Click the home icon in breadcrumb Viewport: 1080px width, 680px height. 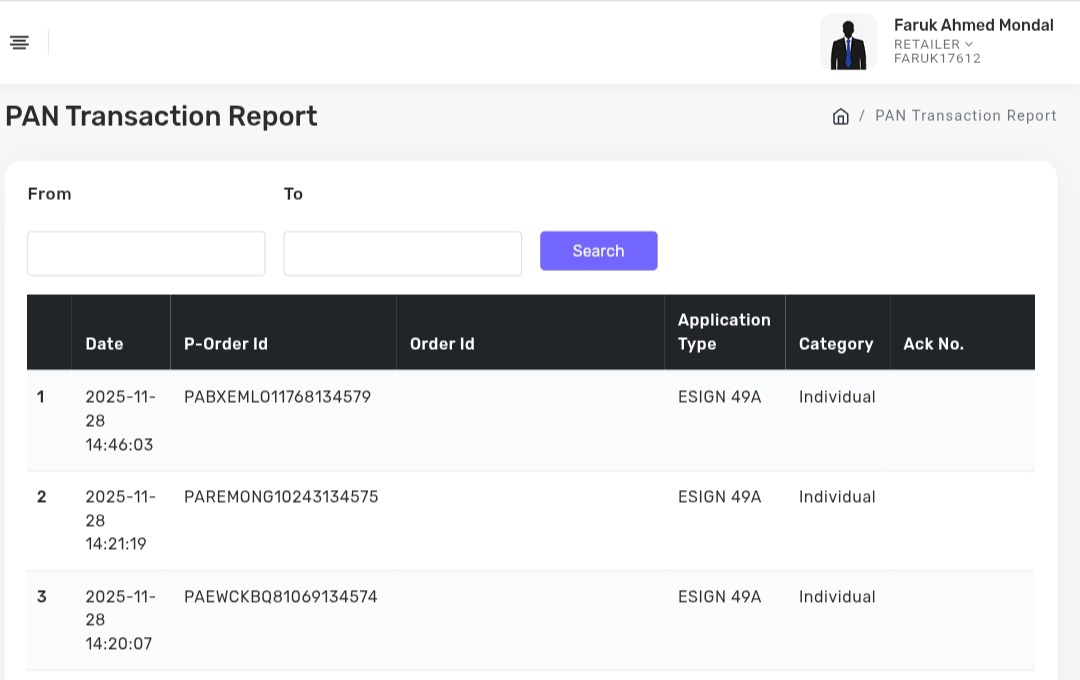click(x=840, y=116)
